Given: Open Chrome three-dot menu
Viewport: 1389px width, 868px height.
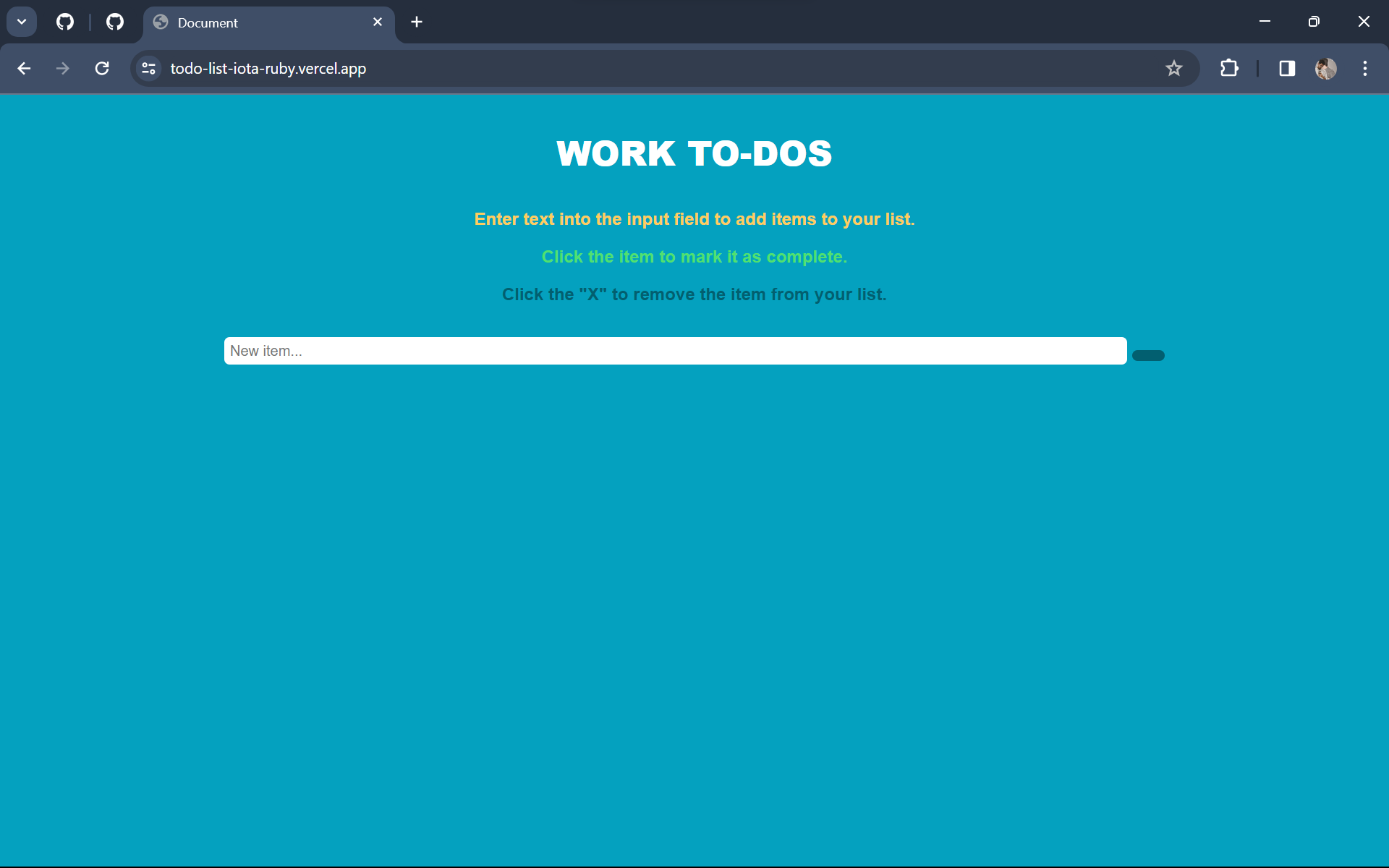Looking at the screenshot, I should 1365,68.
